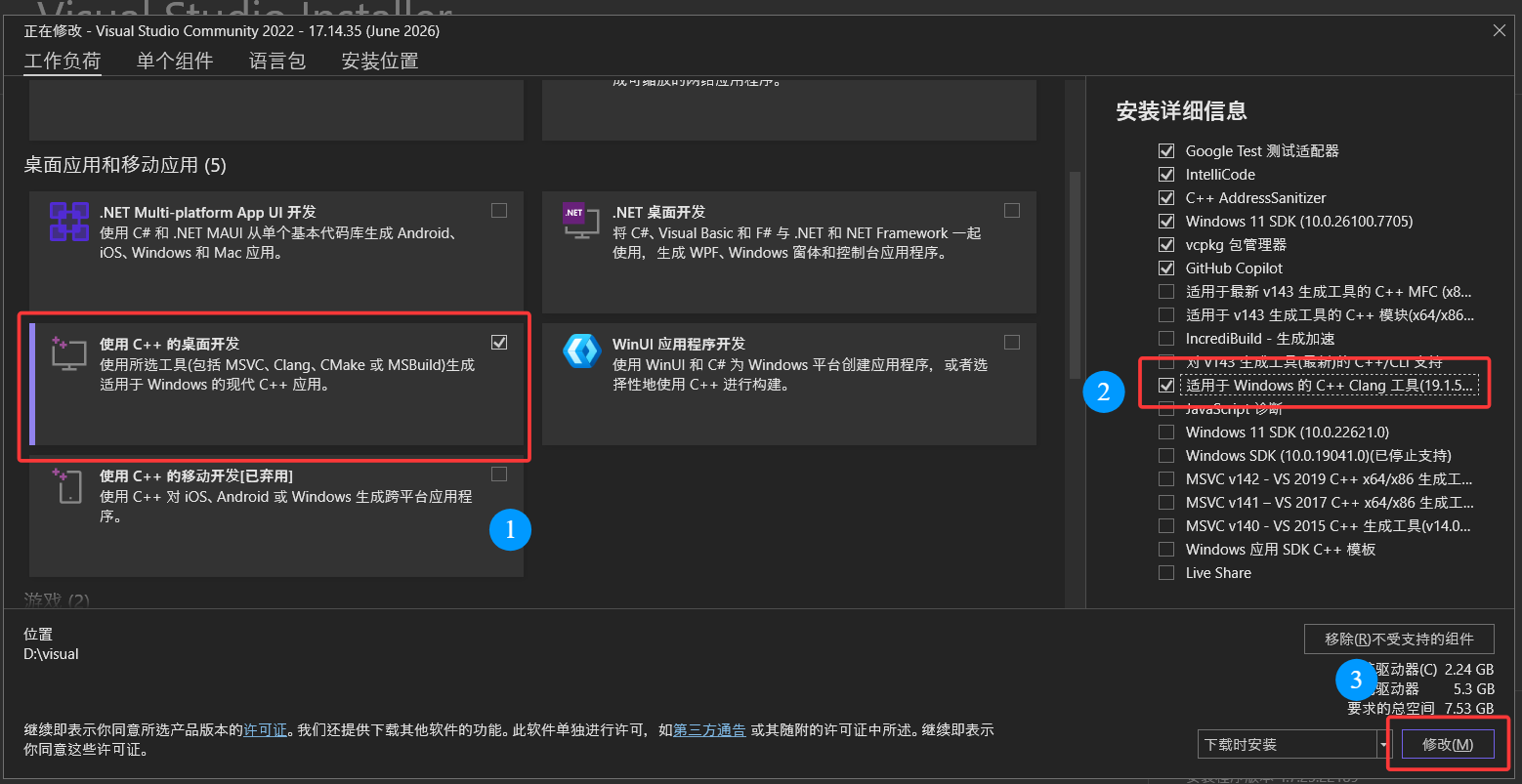1522x784 pixels.
Task: Check MSVC v141 – VS 2017 build tools
Action: (x=1165, y=503)
